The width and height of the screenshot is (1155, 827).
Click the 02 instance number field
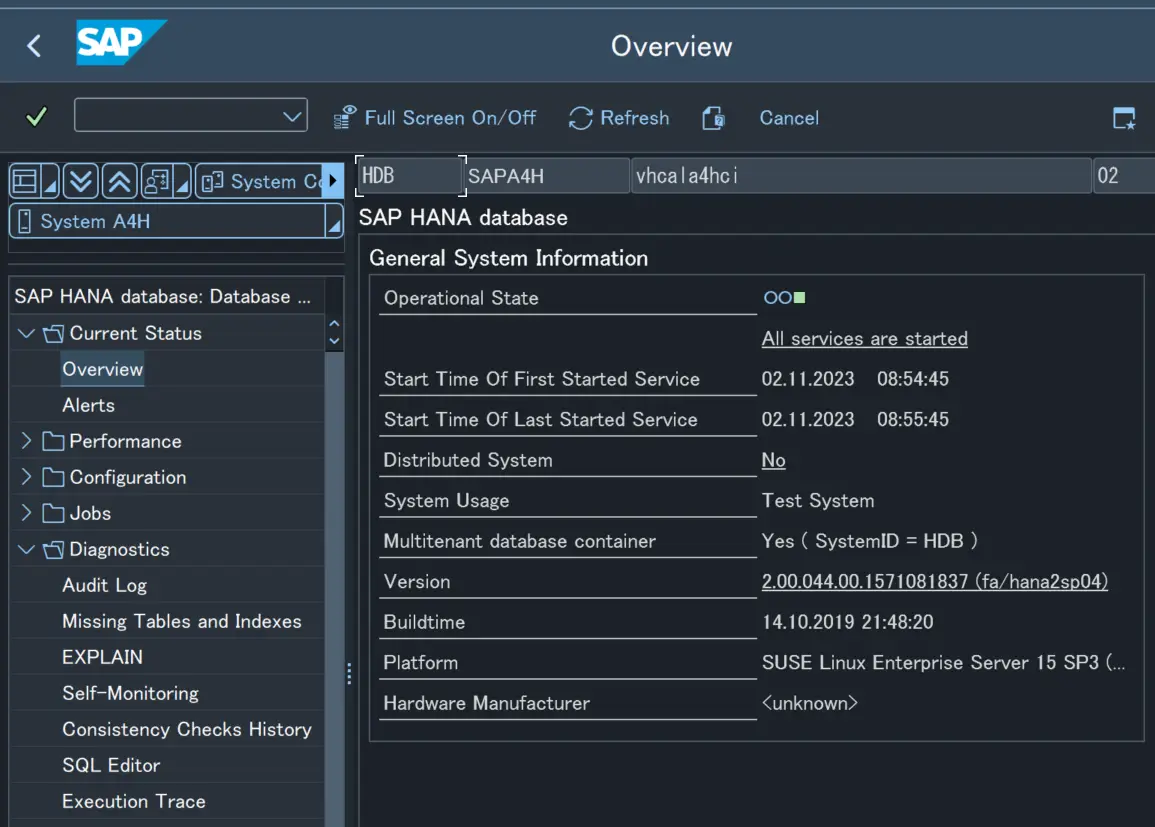1123,176
